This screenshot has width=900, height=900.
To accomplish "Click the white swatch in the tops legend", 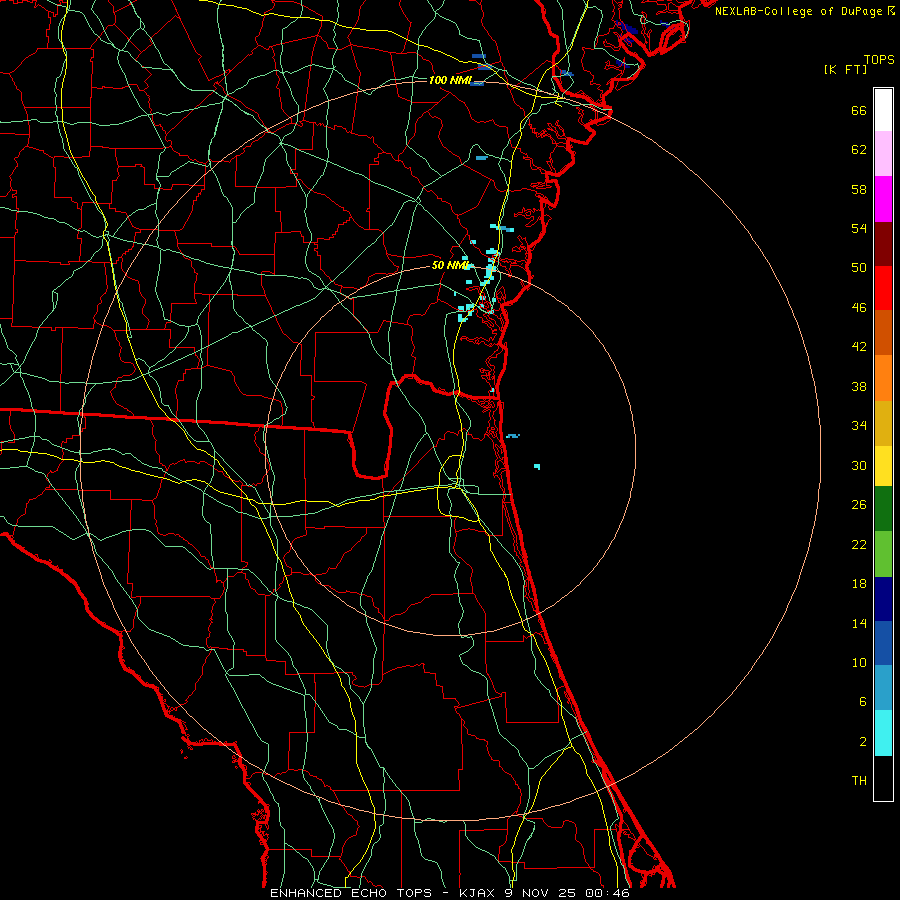I will (883, 110).
